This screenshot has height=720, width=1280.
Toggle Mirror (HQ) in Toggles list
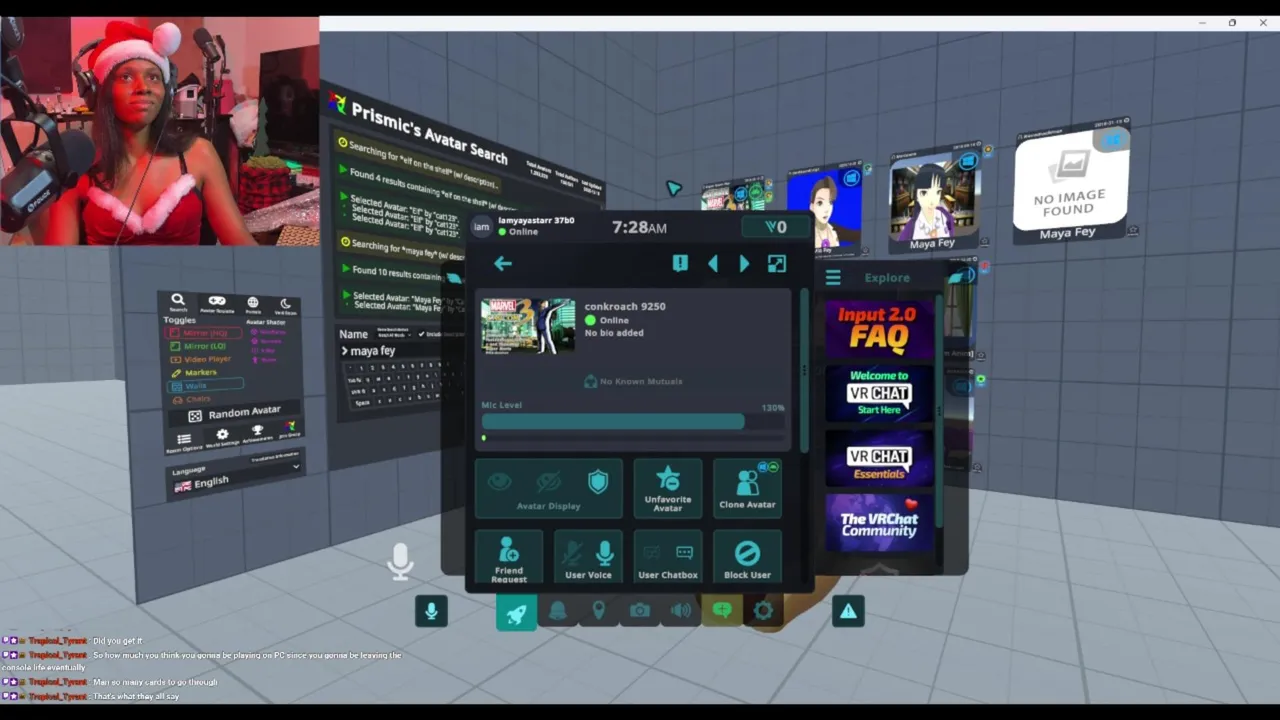[202, 333]
